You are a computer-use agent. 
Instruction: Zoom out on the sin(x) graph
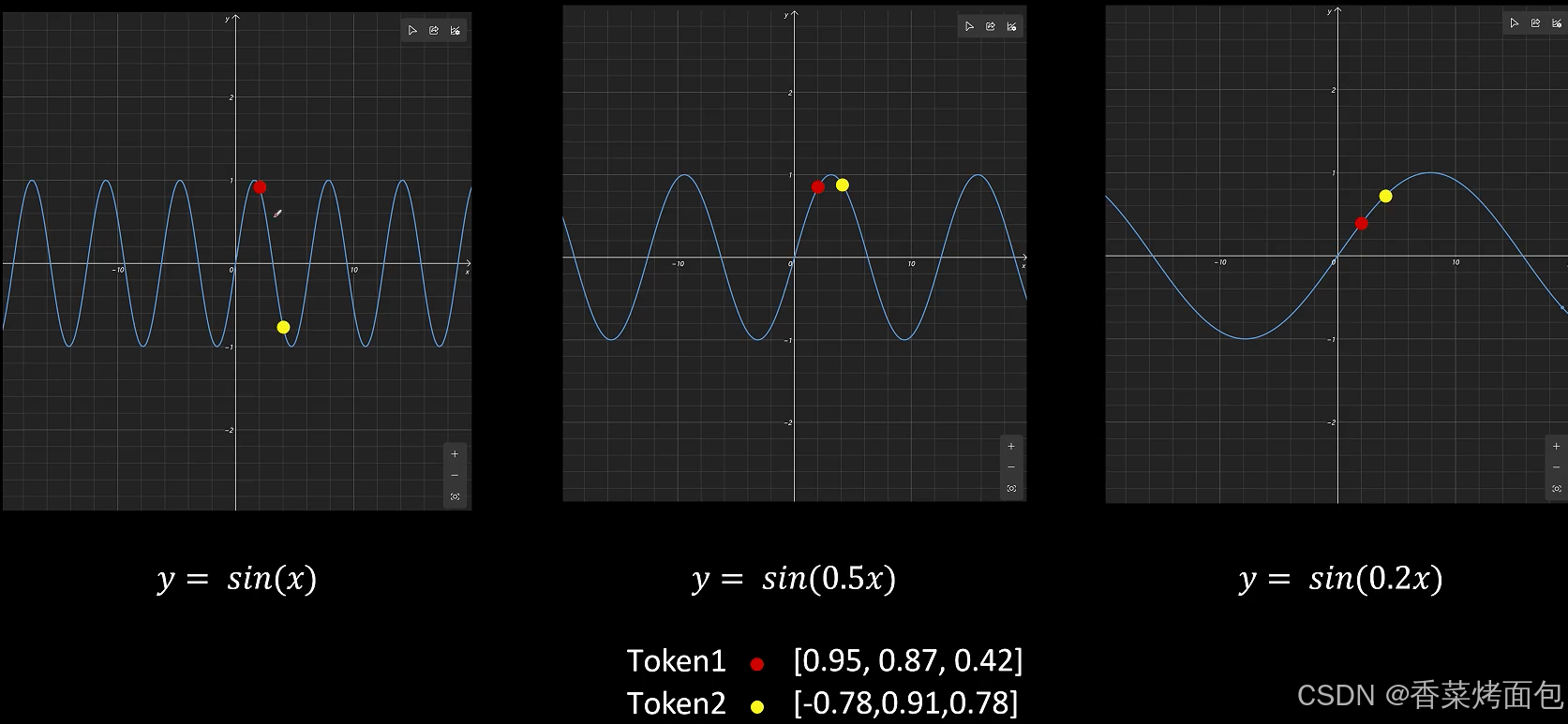point(455,476)
